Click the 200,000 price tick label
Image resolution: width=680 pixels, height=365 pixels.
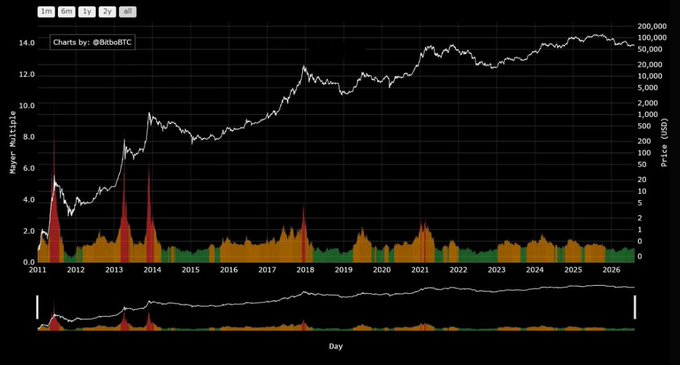652,26
